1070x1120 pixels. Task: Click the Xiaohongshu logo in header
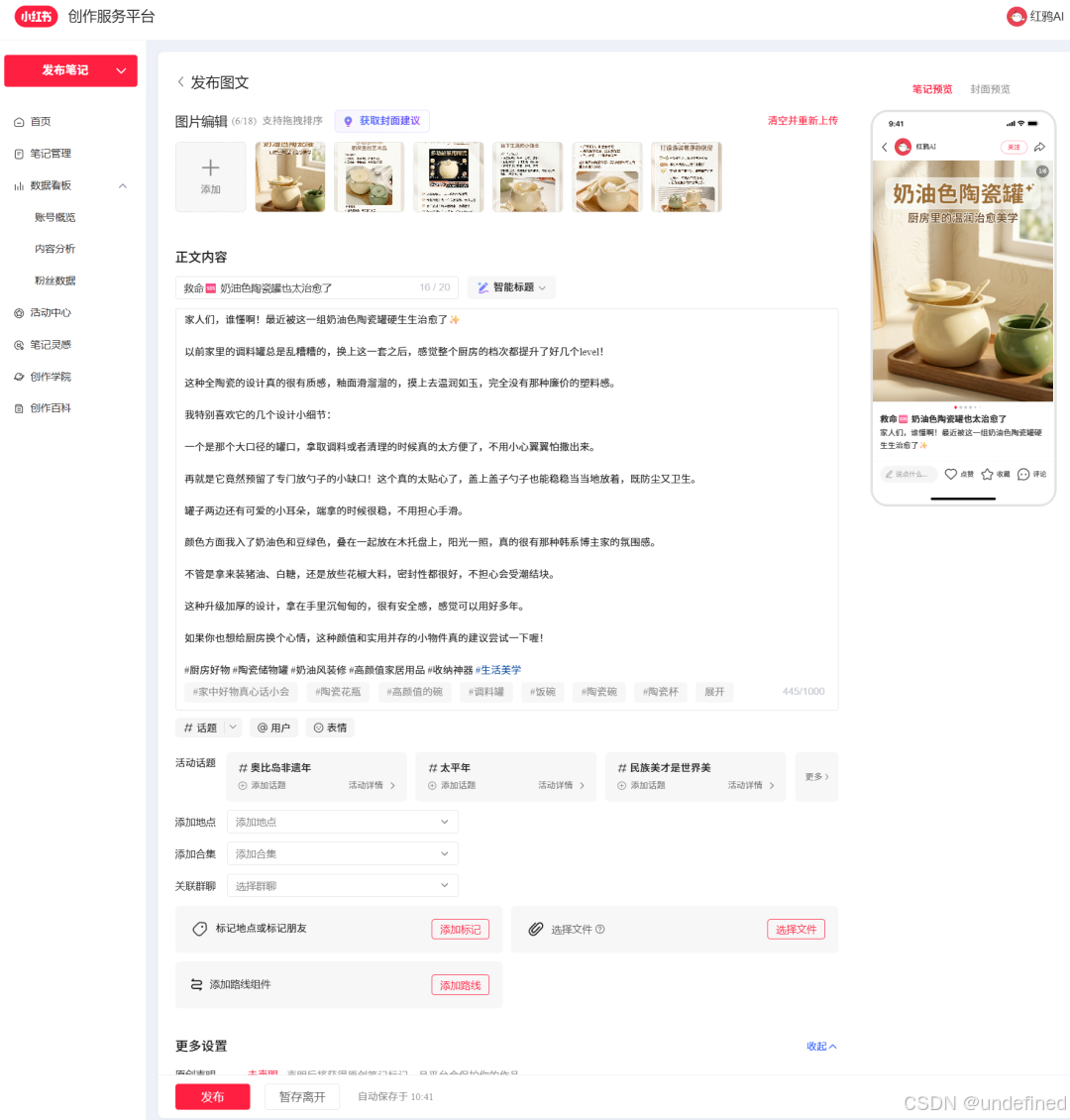point(37,16)
